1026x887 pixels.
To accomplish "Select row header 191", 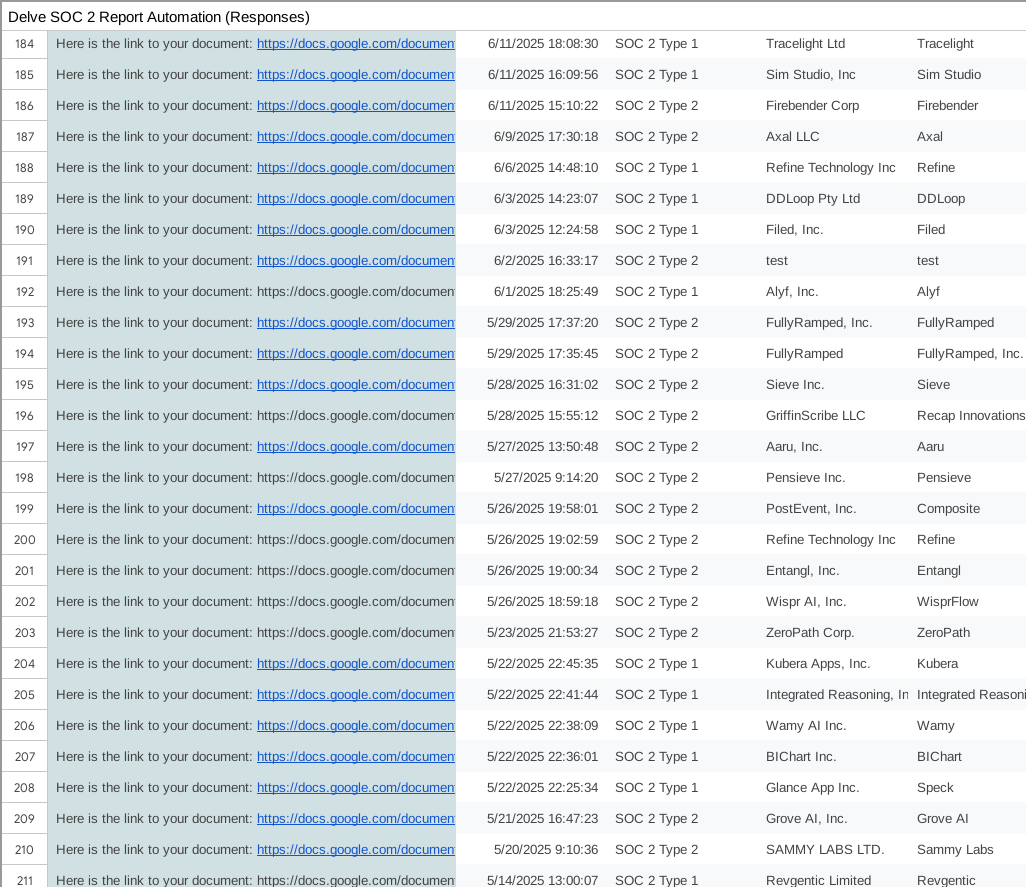I will coord(24,260).
